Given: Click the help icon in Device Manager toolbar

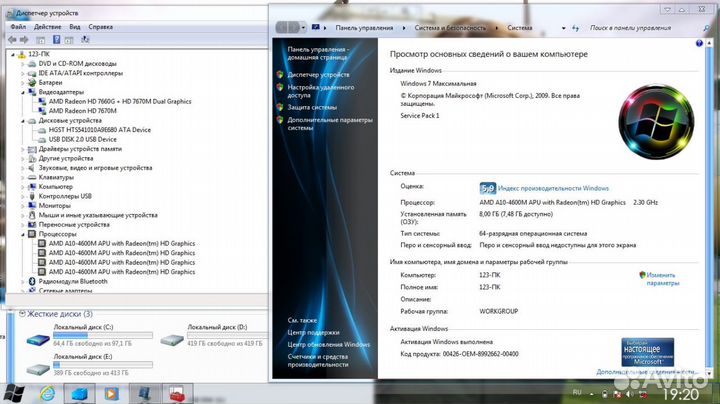Looking at the screenshot, I should pos(56,39).
